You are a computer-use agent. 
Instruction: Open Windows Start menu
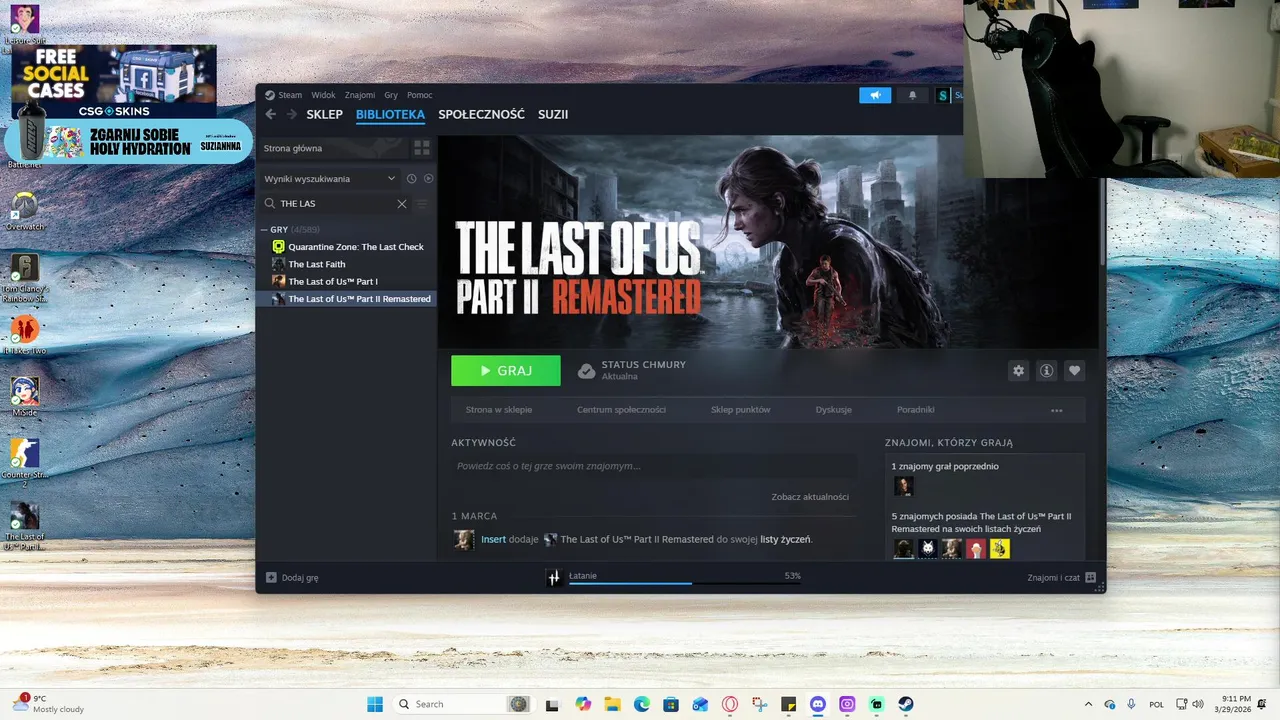click(x=375, y=704)
